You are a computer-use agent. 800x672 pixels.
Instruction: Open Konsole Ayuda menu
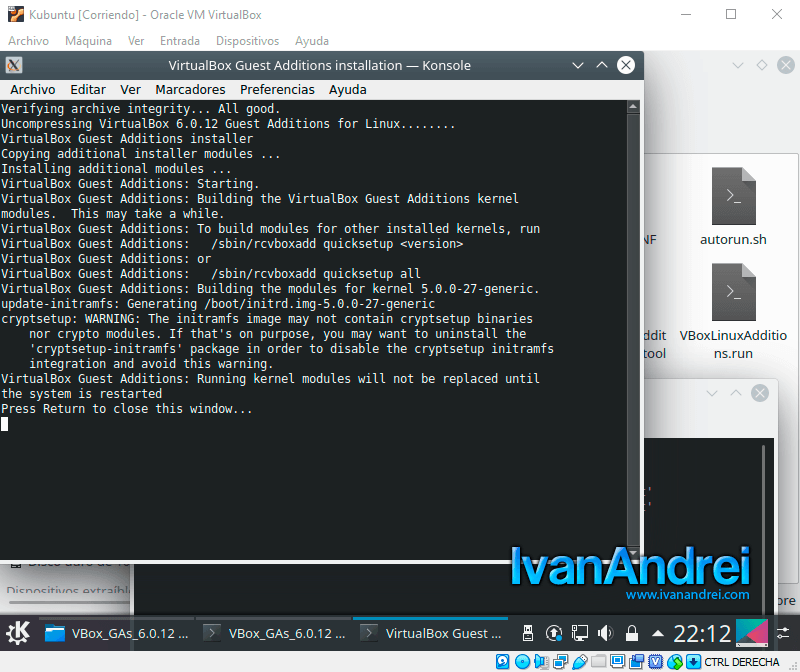tap(347, 90)
